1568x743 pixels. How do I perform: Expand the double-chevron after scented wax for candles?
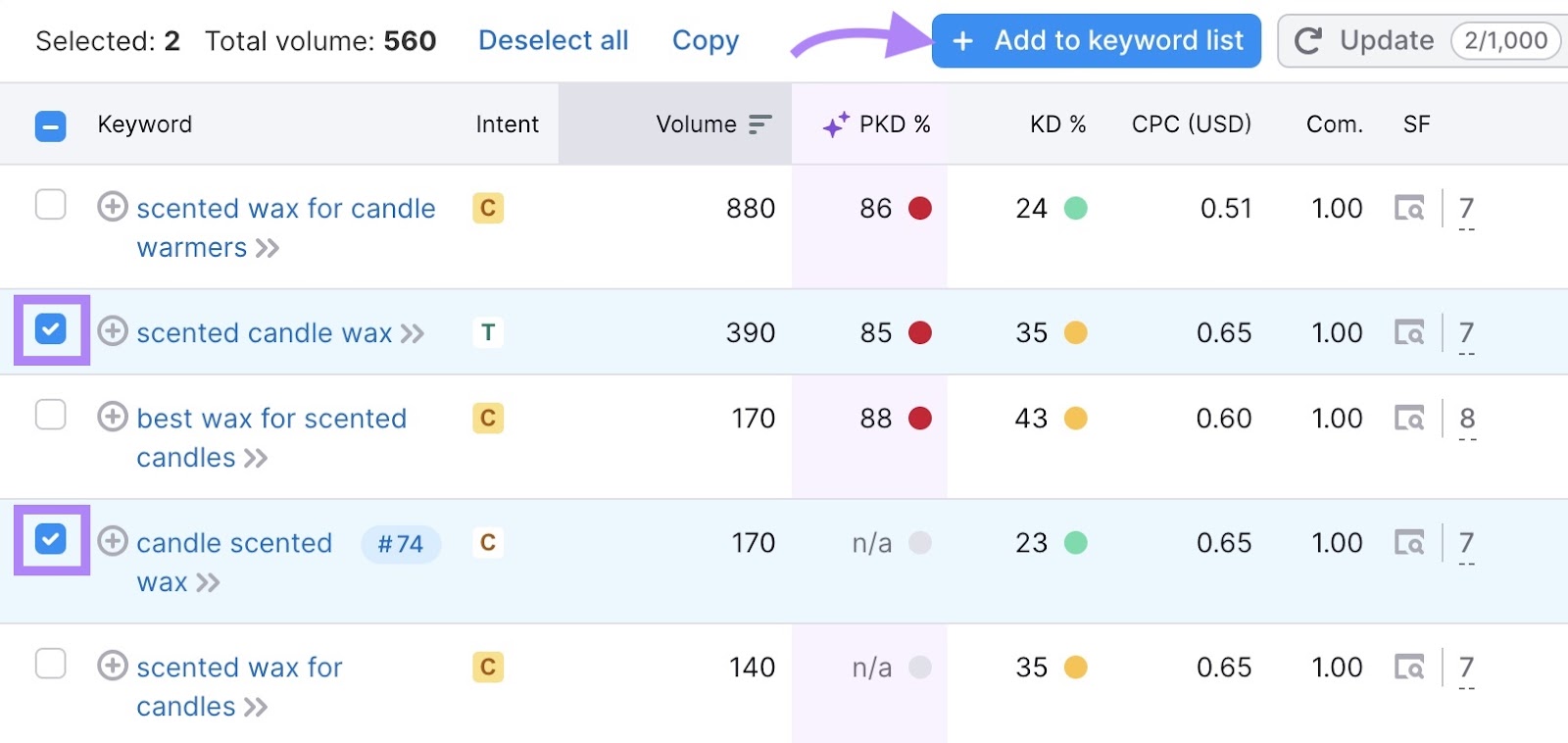pyautogui.click(x=256, y=707)
